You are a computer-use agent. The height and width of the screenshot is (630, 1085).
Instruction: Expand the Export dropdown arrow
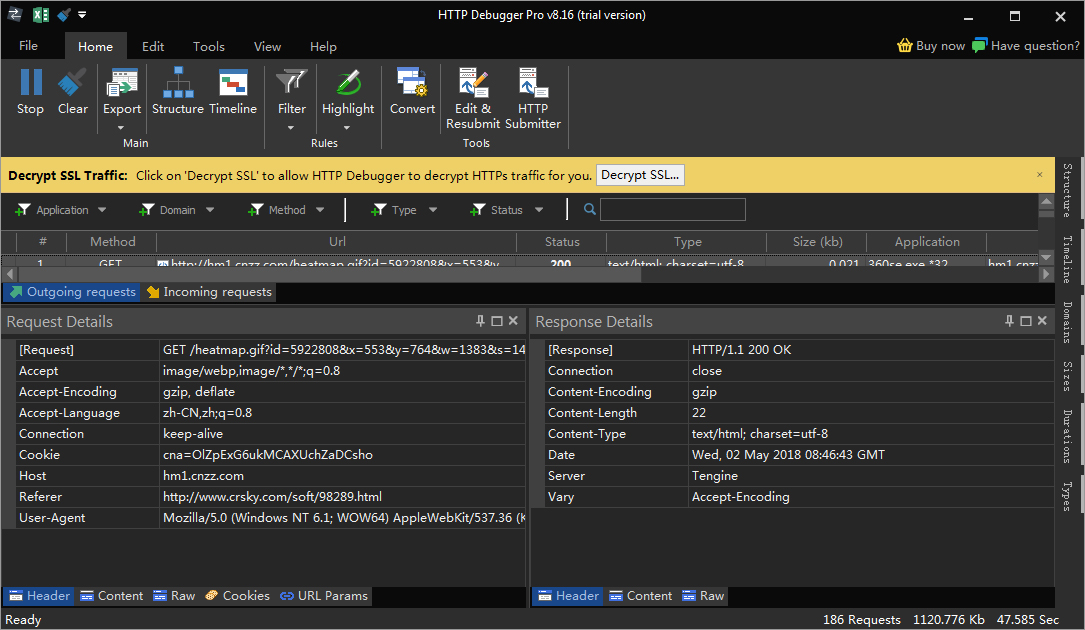(x=121, y=128)
